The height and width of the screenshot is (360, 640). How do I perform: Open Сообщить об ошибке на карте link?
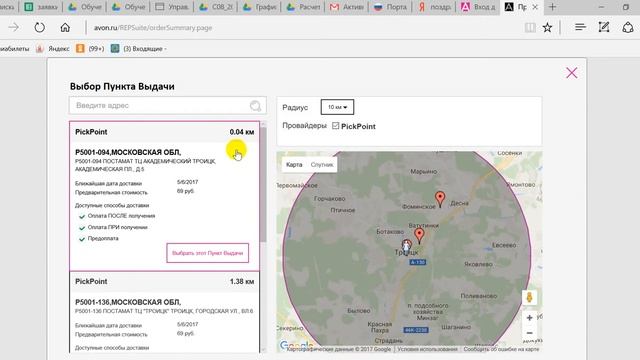[x=501, y=349]
